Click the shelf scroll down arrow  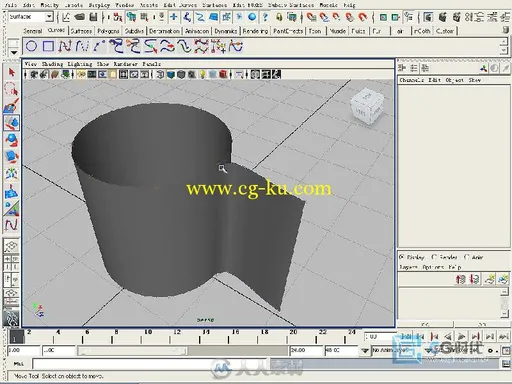504,50
